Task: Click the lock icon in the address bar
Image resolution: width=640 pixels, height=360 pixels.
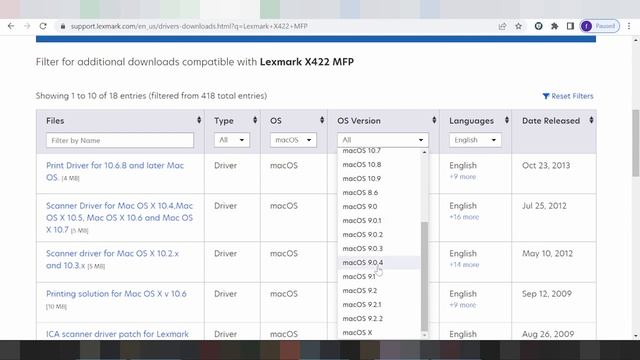Action: point(62,26)
